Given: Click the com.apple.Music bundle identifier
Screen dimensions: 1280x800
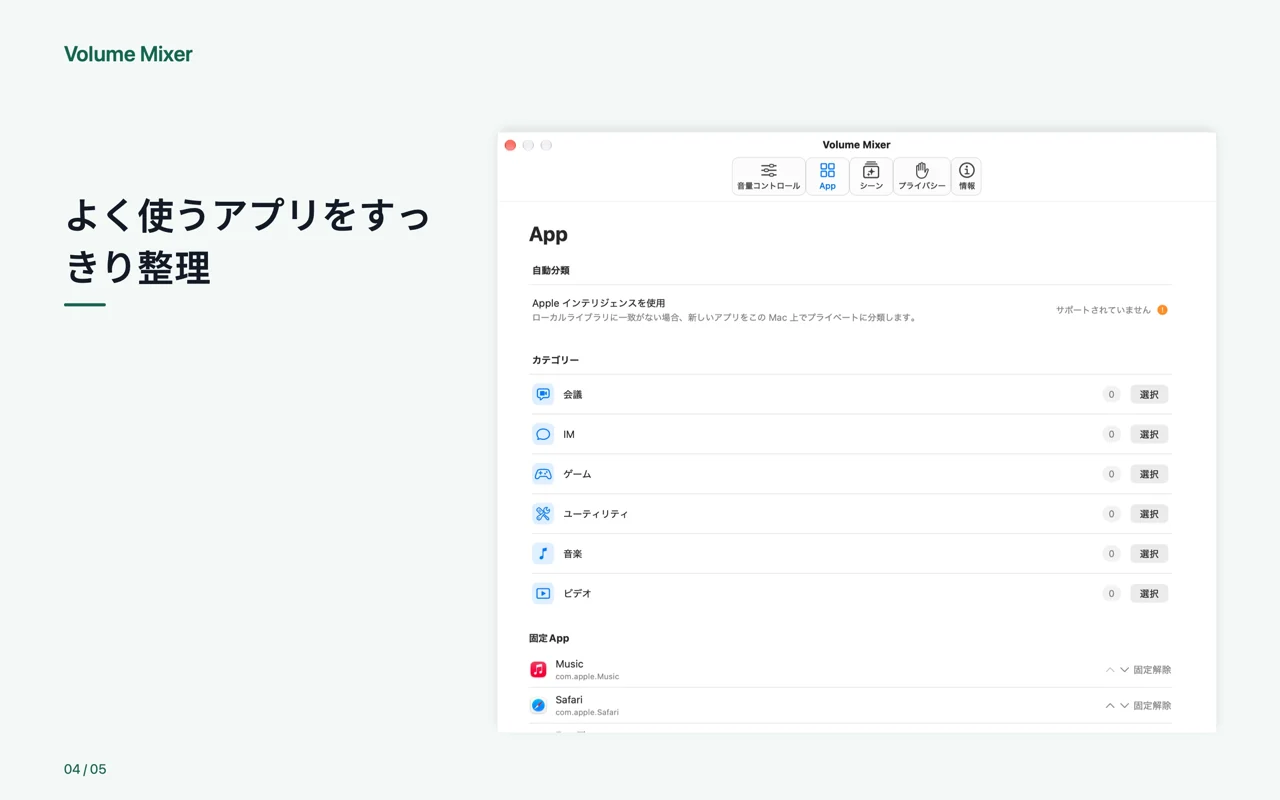Looking at the screenshot, I should (587, 677).
